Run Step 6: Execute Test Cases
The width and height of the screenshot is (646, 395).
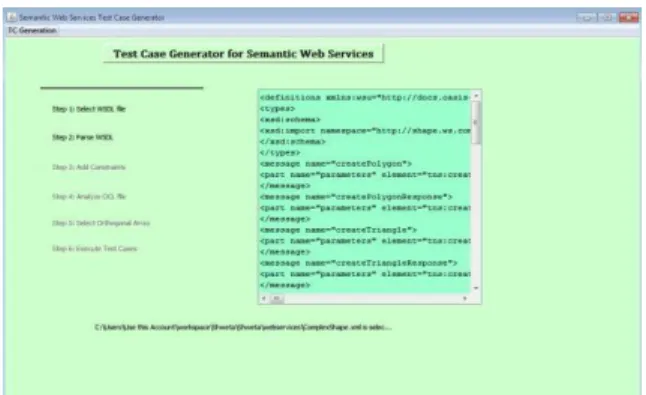click(94, 248)
